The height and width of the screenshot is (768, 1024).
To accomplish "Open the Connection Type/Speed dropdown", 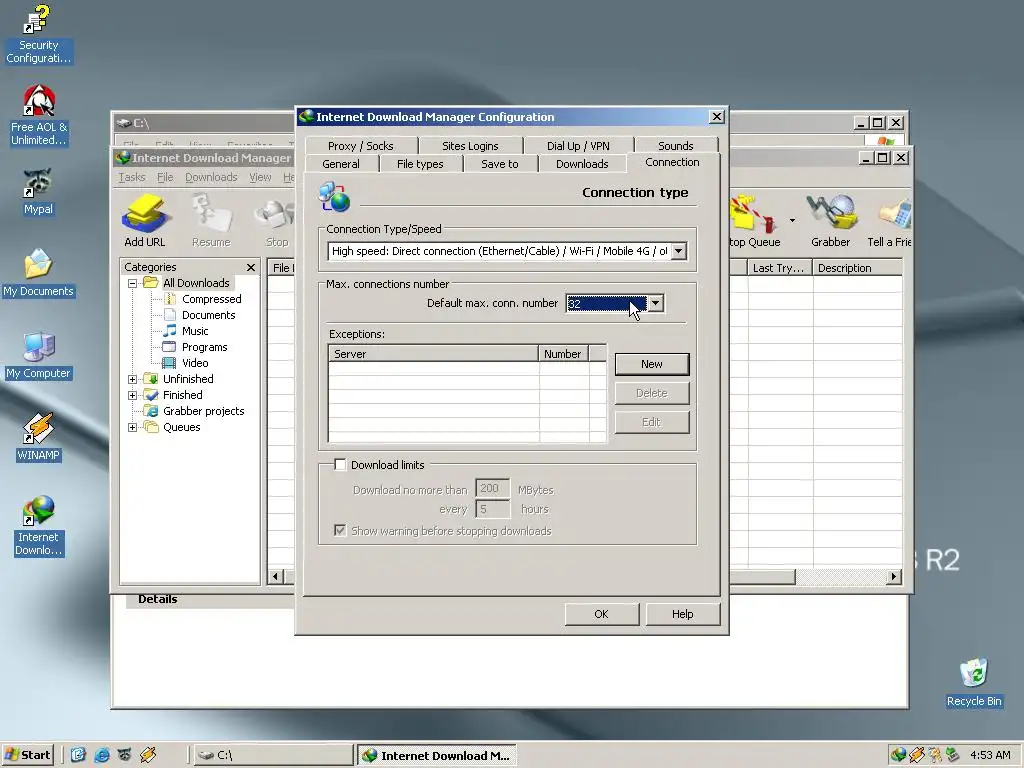I will pos(679,251).
